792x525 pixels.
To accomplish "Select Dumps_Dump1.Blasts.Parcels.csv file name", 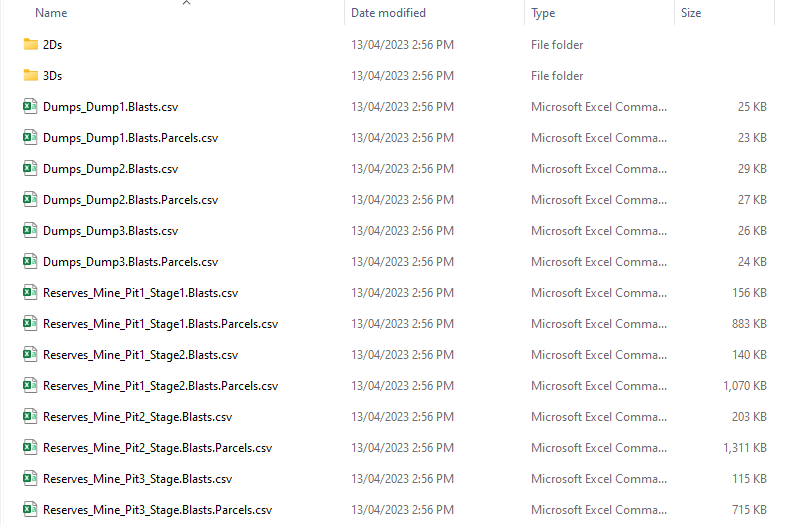I will [130, 138].
